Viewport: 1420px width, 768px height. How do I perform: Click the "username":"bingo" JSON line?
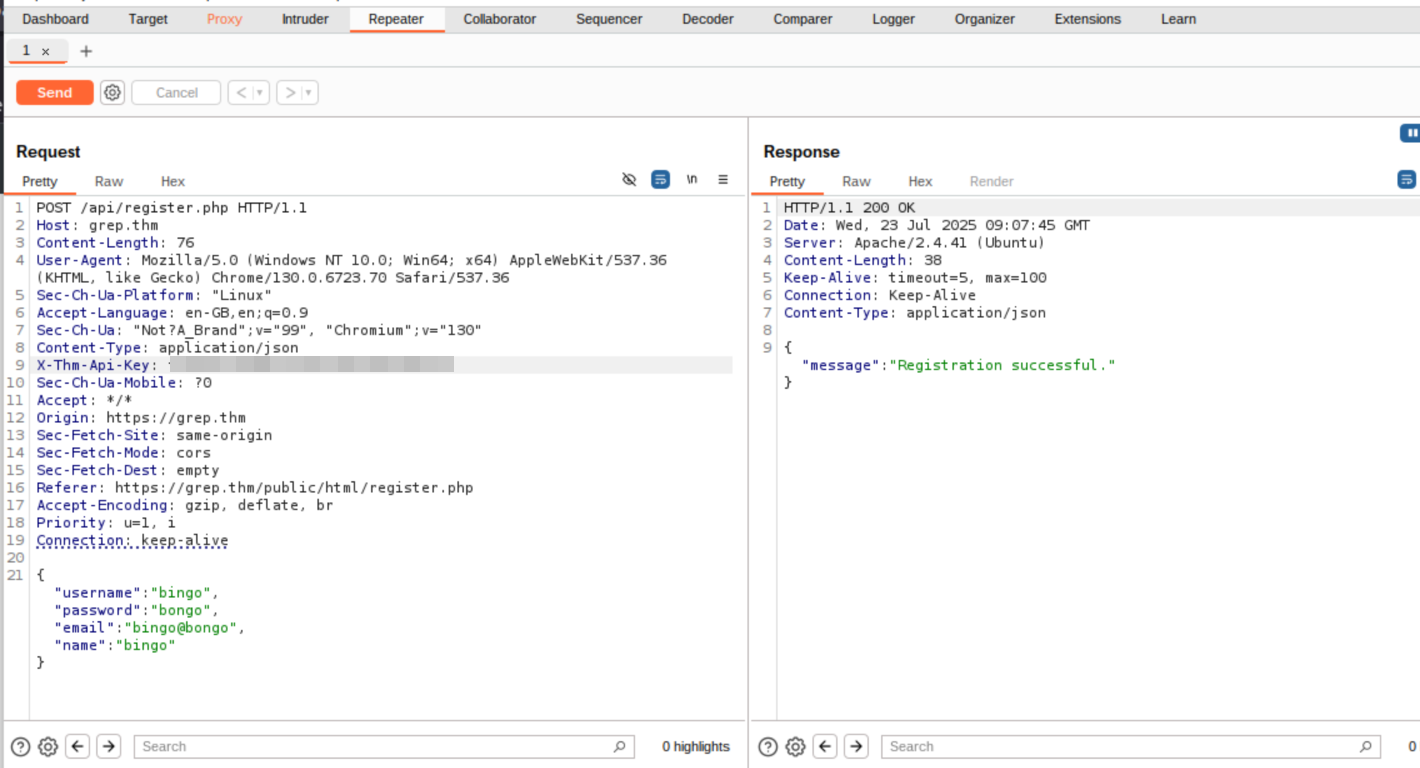(136, 593)
